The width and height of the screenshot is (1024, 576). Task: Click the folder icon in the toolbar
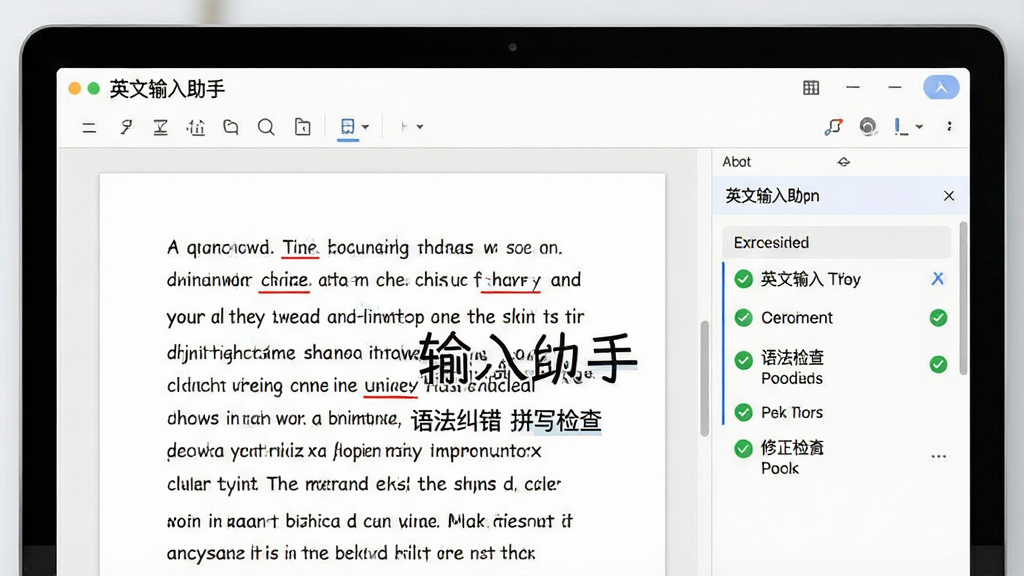point(231,127)
